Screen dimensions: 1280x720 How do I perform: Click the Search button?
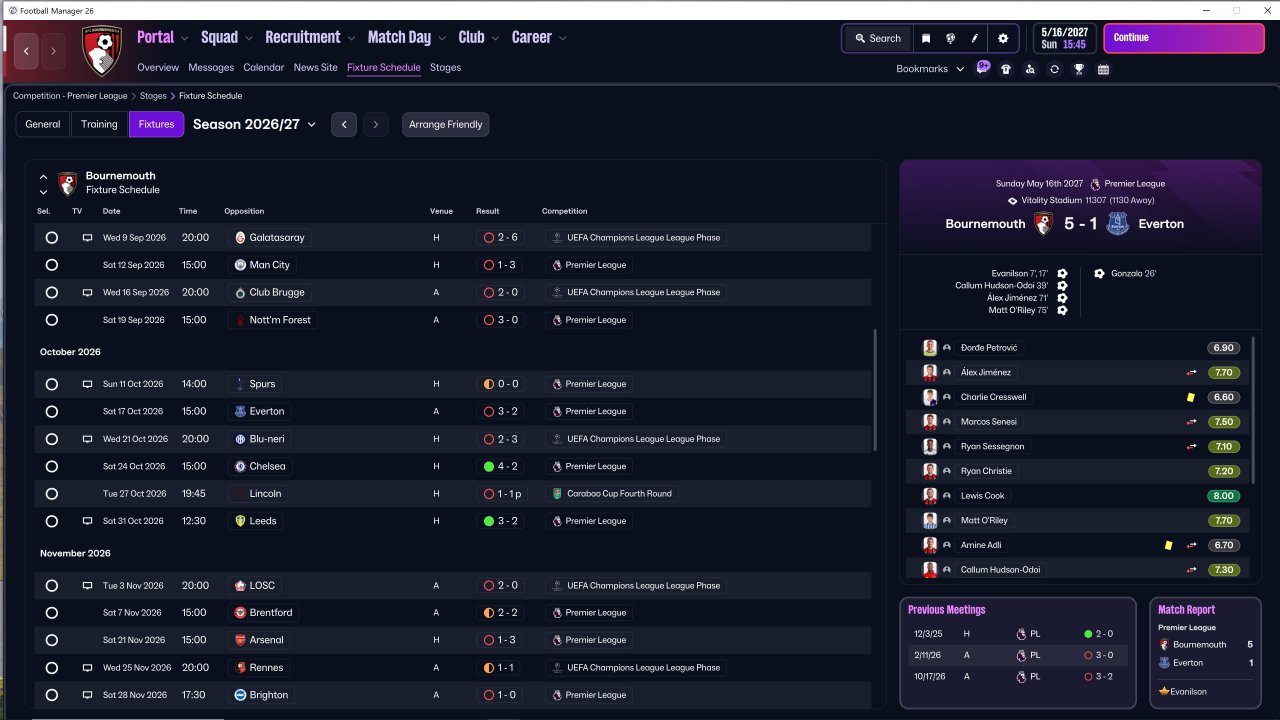[x=877, y=38]
